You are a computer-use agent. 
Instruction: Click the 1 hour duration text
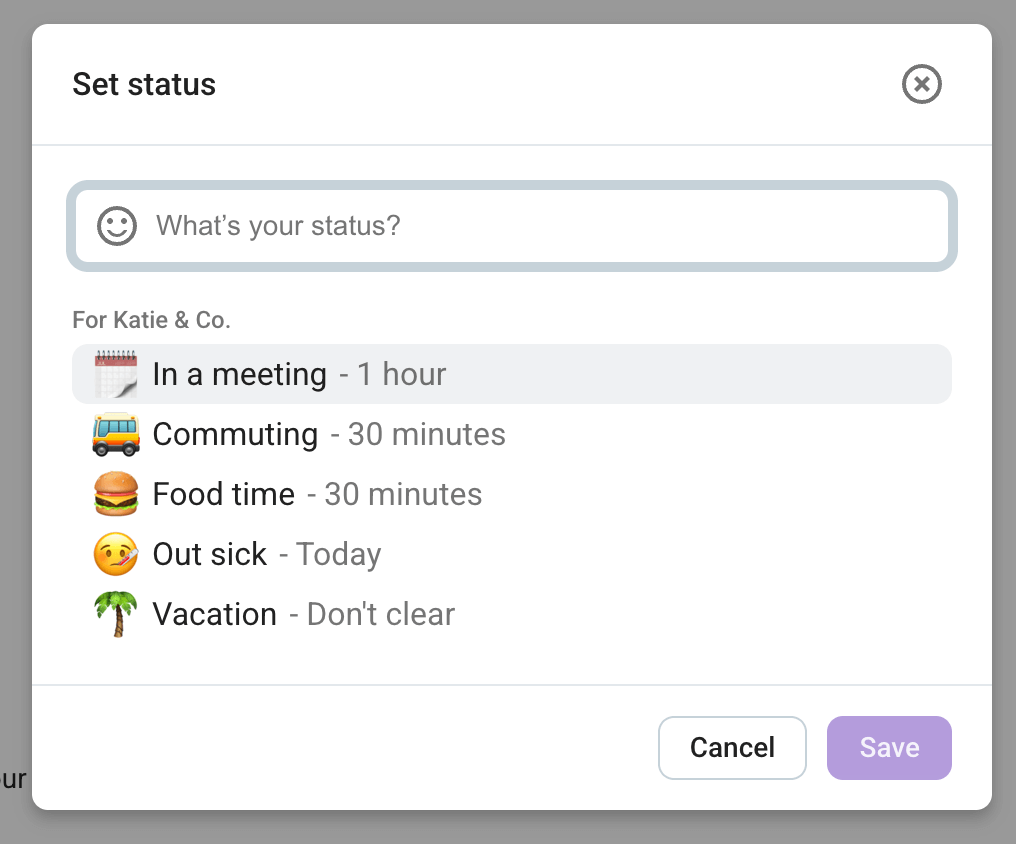click(x=401, y=374)
